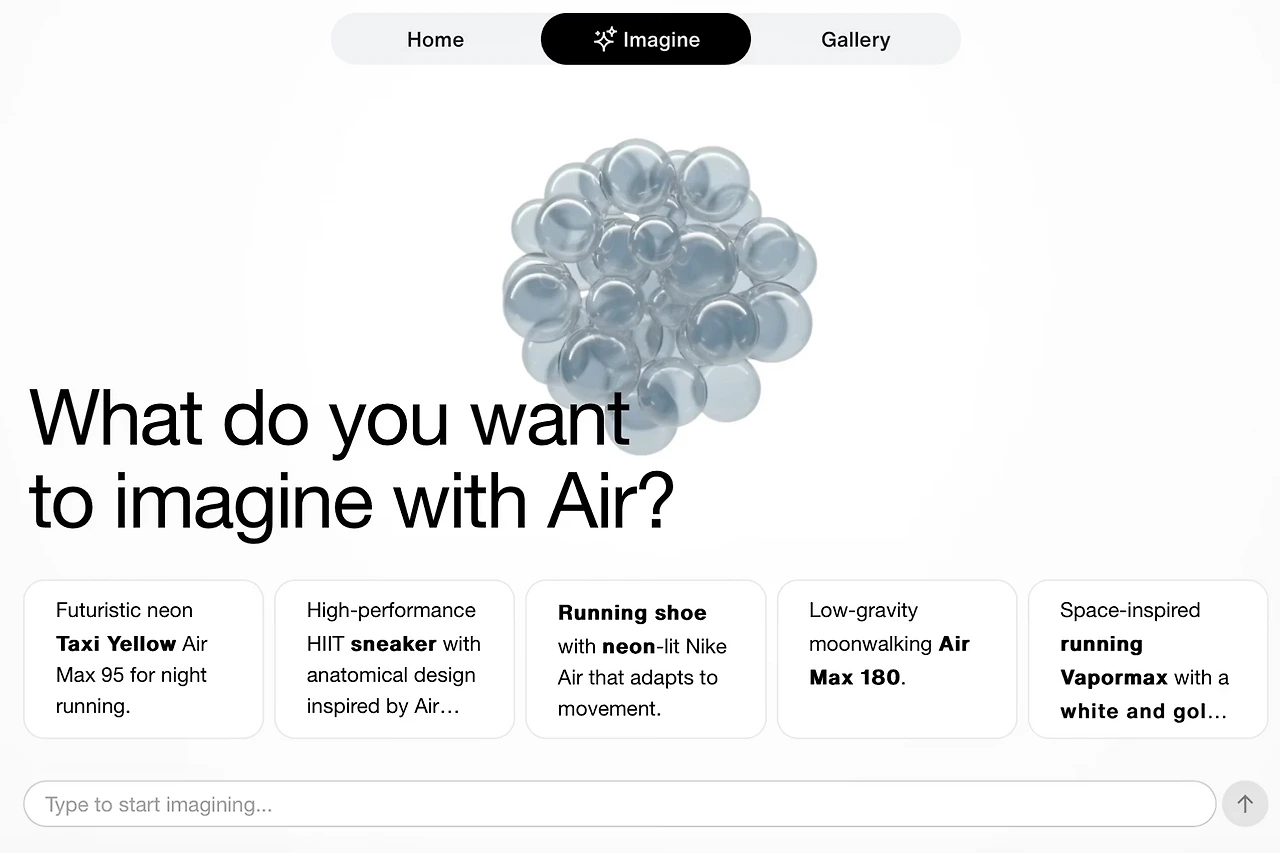Click the bold 'sneaker' keyword

click(x=393, y=643)
